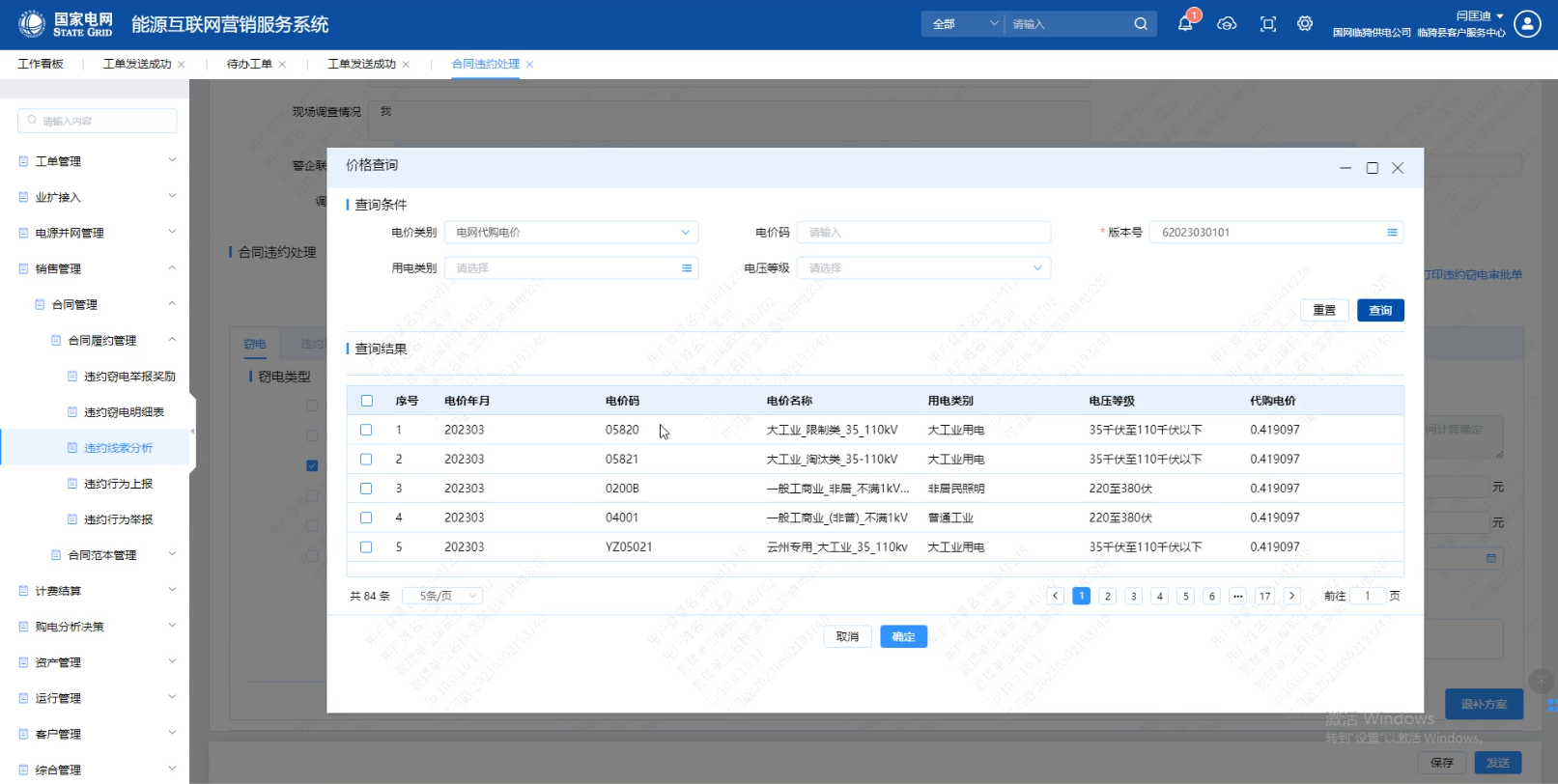
Task: Switch to the 待办工单 tab
Action: [x=249, y=64]
